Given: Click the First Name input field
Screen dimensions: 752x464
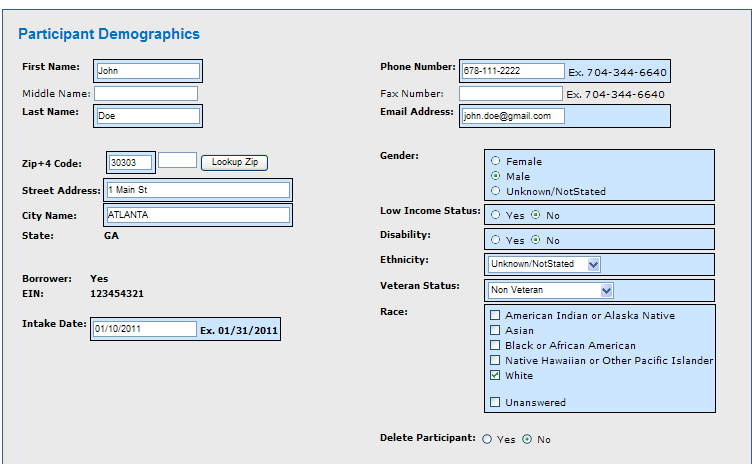Looking at the screenshot, I should [148, 71].
